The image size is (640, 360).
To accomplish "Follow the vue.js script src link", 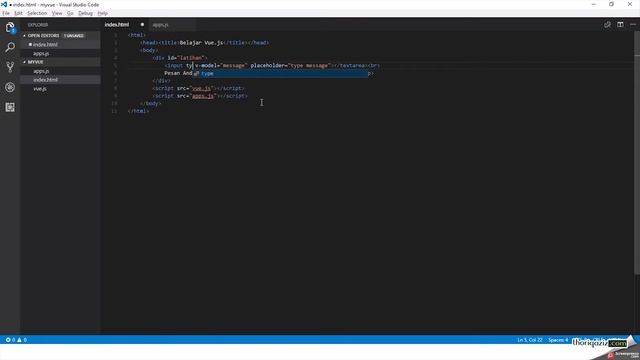I will 202,88.
